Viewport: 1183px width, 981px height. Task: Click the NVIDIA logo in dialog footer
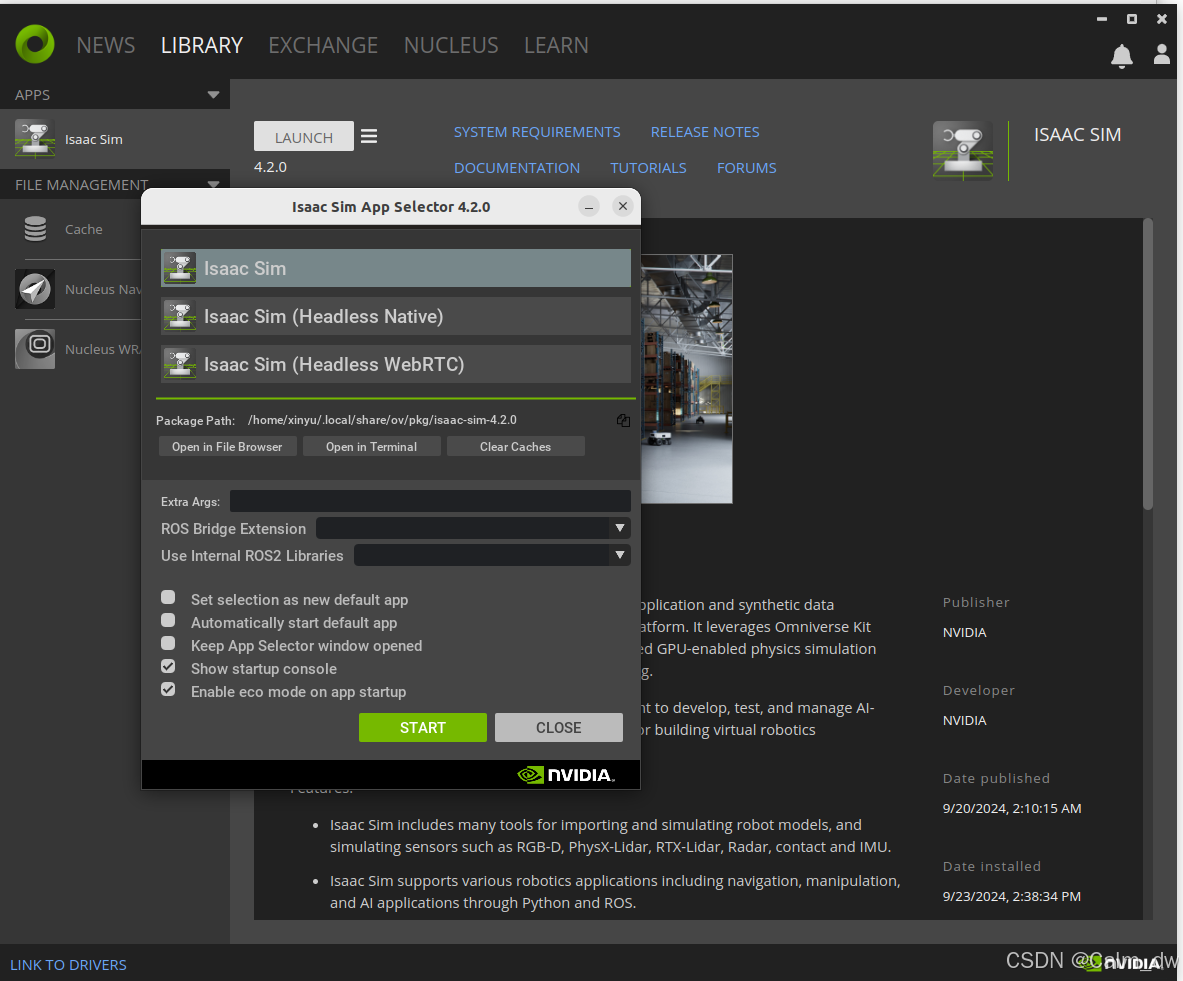click(566, 775)
